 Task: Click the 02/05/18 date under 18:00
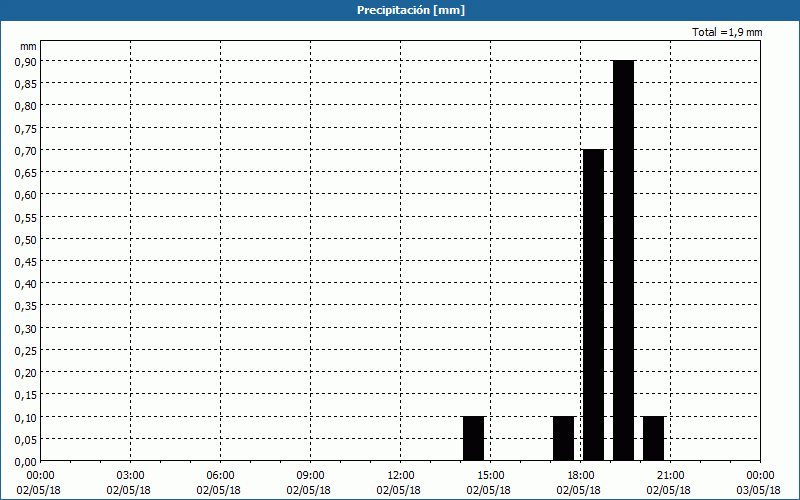pos(579,490)
